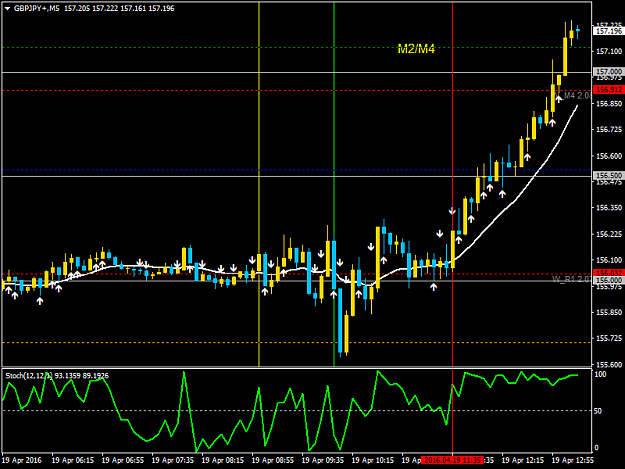Click the 156.350 price scale value
The width and height of the screenshot is (625, 469).
point(609,208)
